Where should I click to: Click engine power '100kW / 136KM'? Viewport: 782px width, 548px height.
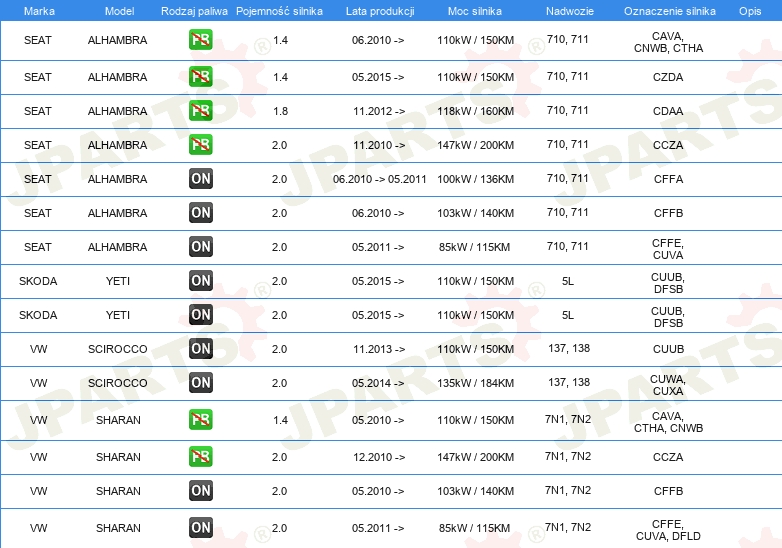[475, 179]
